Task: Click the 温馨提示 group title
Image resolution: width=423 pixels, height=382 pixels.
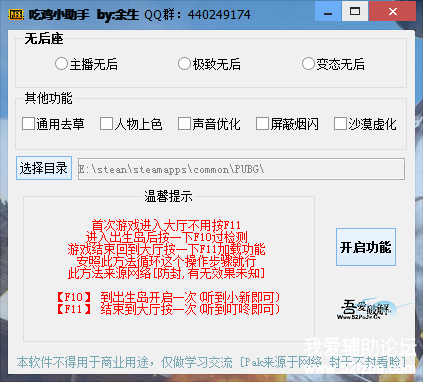Action: click(168, 196)
